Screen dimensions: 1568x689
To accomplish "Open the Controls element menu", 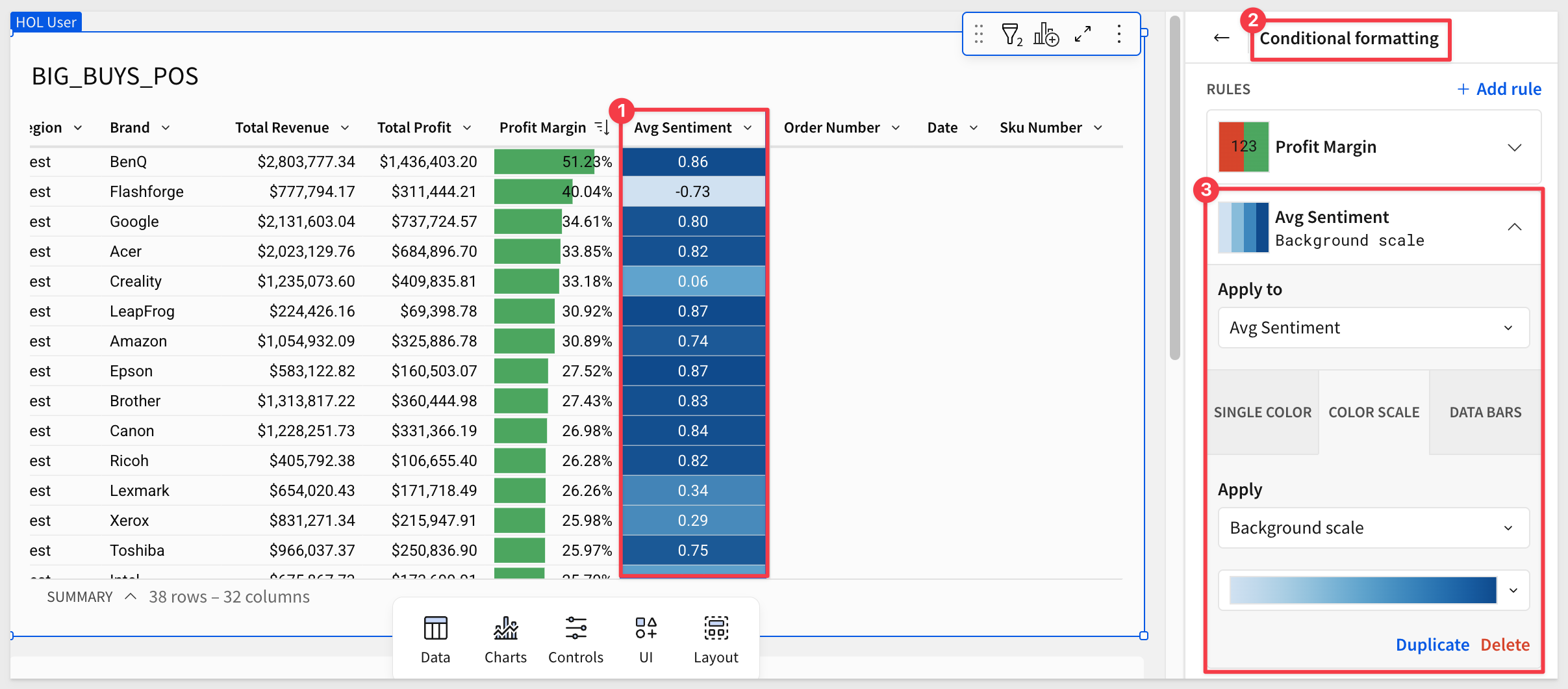I will (x=575, y=640).
